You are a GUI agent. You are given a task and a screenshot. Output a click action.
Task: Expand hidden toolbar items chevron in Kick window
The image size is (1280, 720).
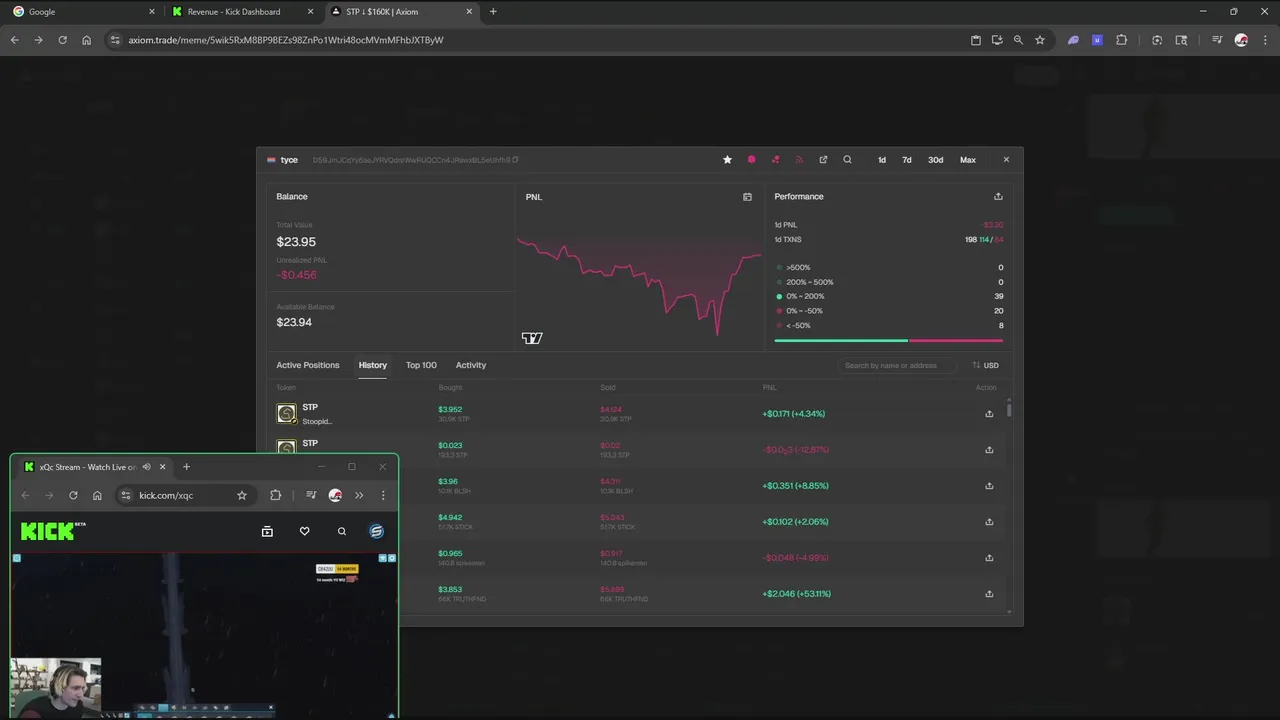[x=359, y=495]
